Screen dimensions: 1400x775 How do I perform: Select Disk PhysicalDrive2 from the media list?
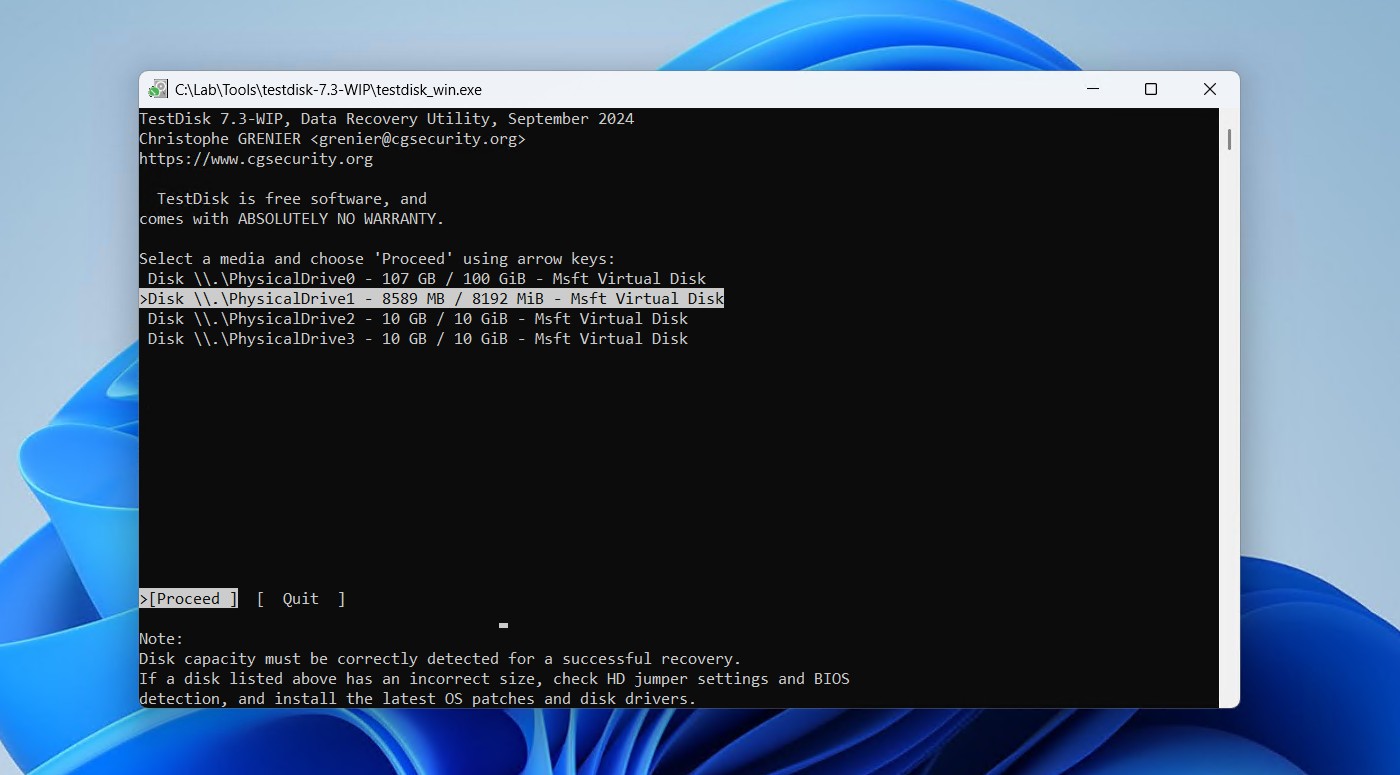pyautogui.click(x=417, y=318)
